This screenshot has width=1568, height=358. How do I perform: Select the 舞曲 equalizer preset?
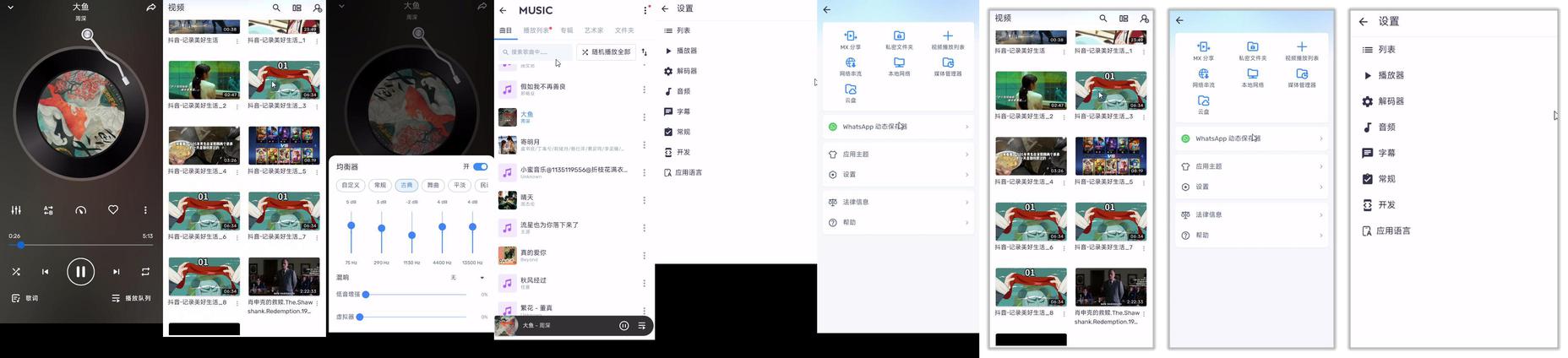coord(433,185)
